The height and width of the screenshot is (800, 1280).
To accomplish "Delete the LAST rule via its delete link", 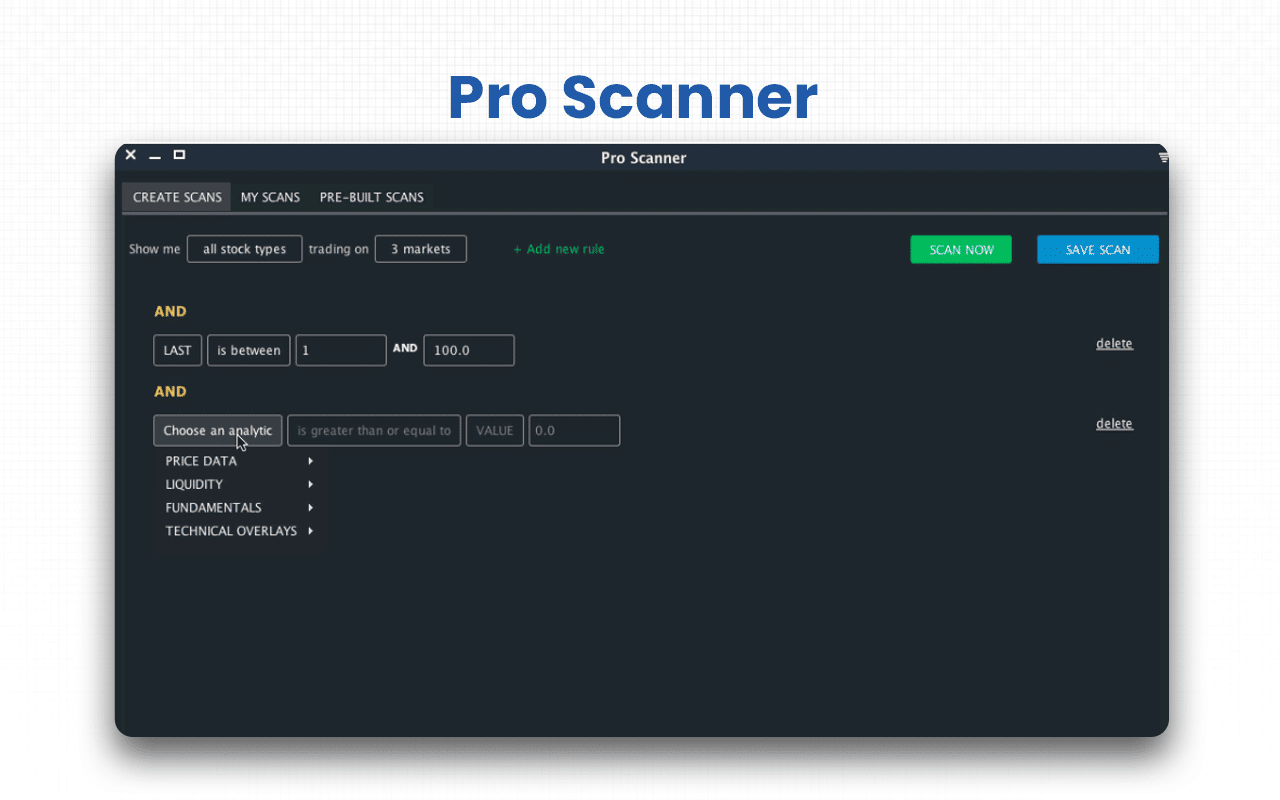I will coord(1114,343).
